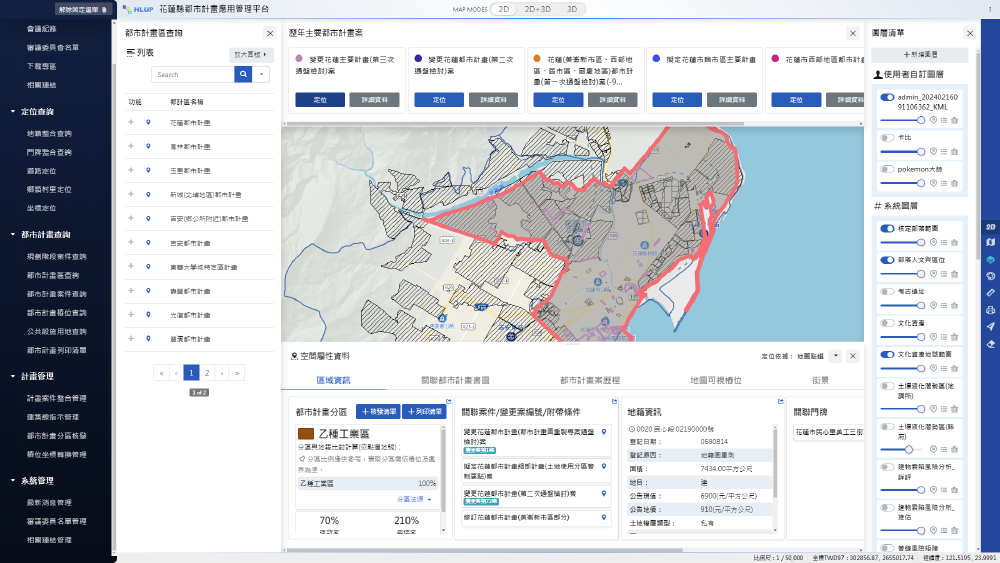Collapse the 計畫管理 sidebar section
This screenshot has height=563, width=1000.
point(13,376)
